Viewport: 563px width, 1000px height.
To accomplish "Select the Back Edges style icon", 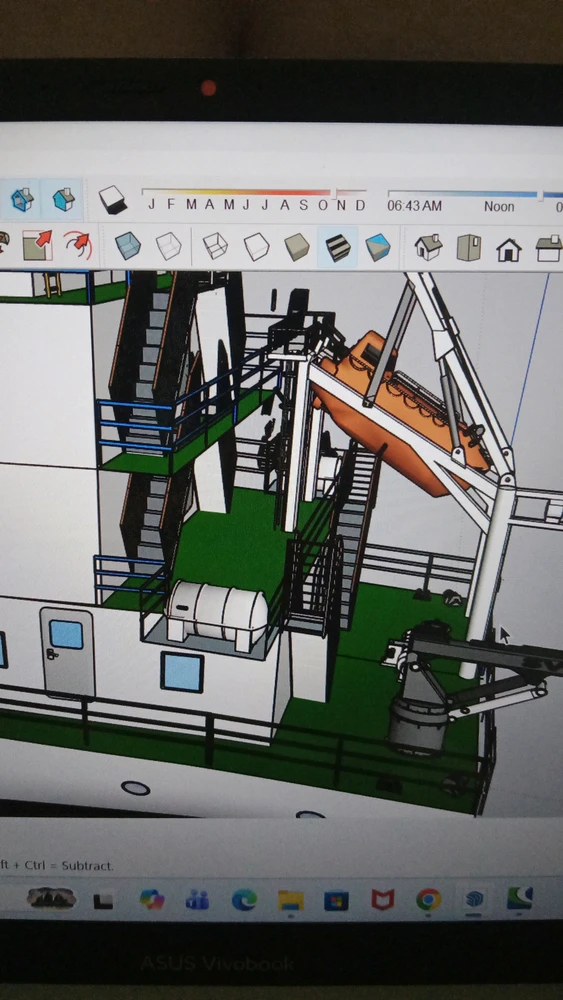I will click(x=169, y=246).
